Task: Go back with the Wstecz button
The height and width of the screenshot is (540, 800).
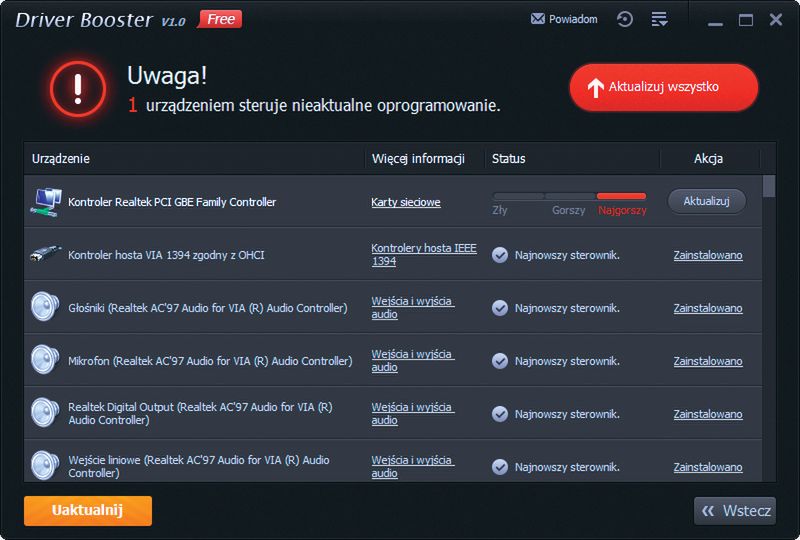Action: pyautogui.click(x=735, y=511)
